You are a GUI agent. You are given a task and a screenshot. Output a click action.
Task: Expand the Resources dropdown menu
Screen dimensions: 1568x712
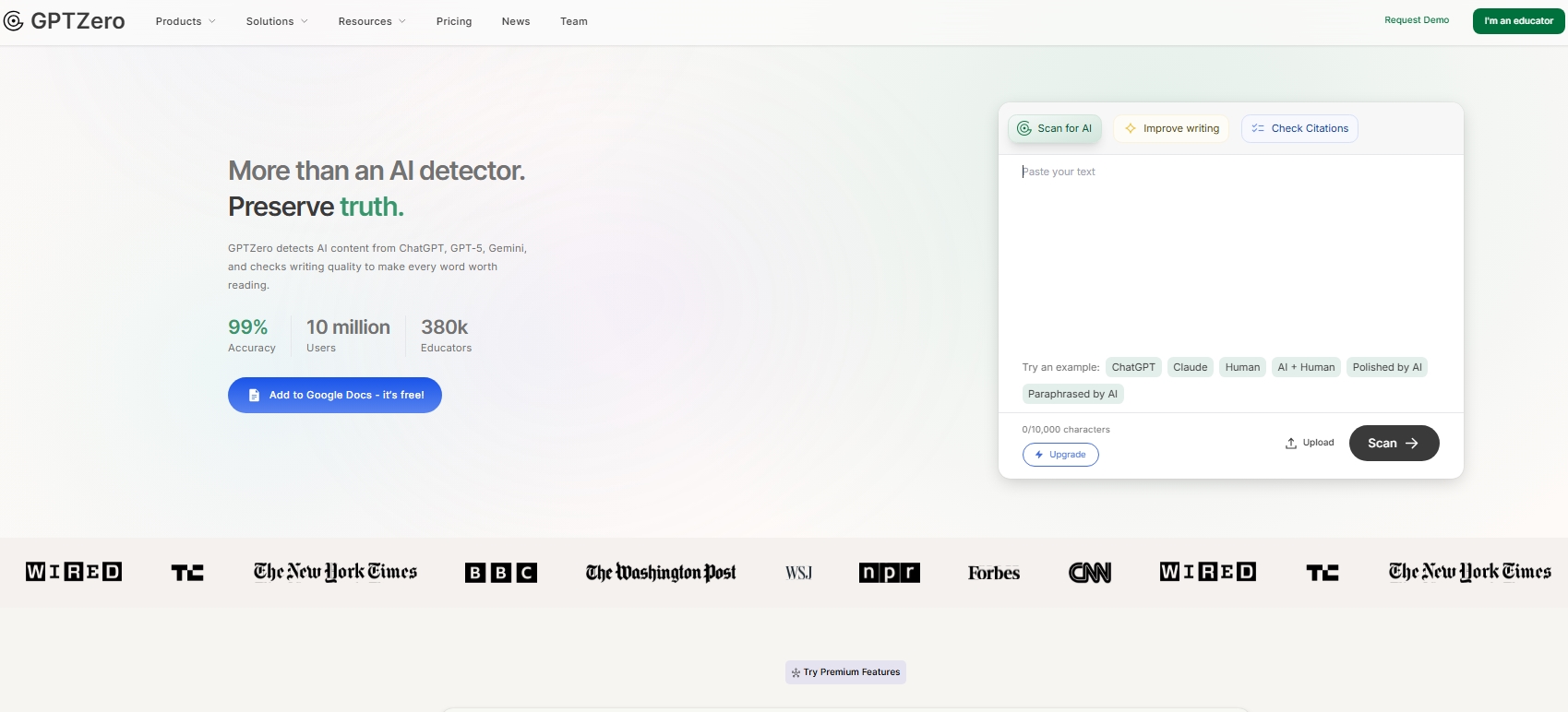coord(372,21)
